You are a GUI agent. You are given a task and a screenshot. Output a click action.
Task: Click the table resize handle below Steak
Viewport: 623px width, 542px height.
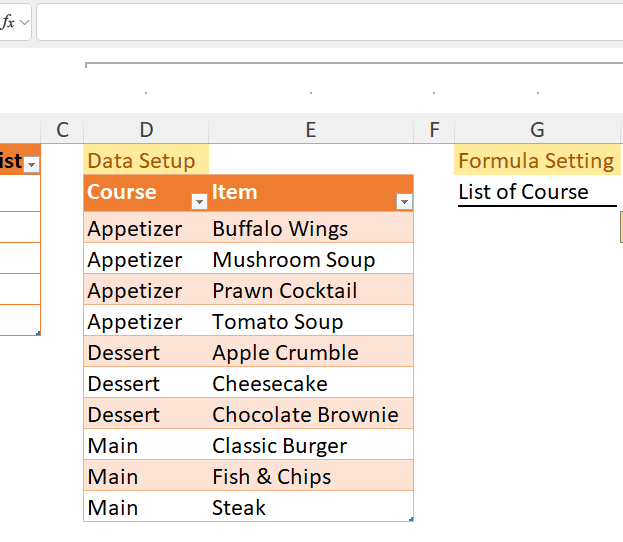[411, 519]
